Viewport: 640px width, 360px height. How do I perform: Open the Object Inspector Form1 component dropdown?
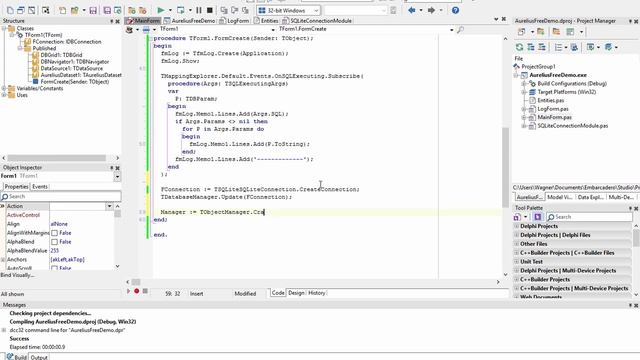[117, 176]
